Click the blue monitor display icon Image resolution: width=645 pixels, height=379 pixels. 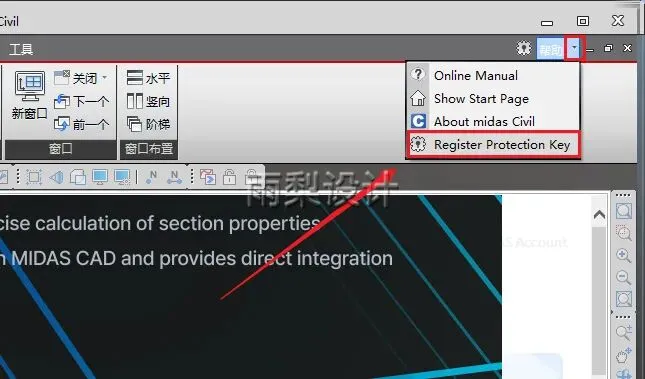pos(100,177)
